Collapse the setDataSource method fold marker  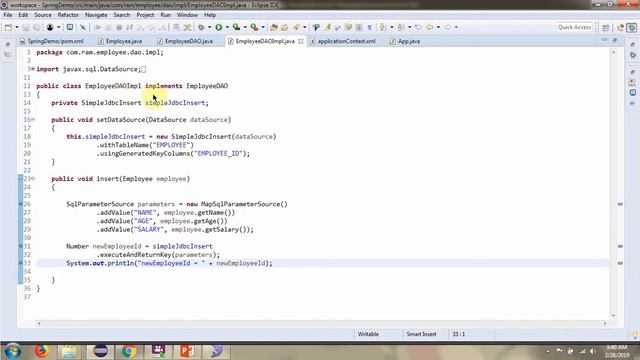point(33,120)
